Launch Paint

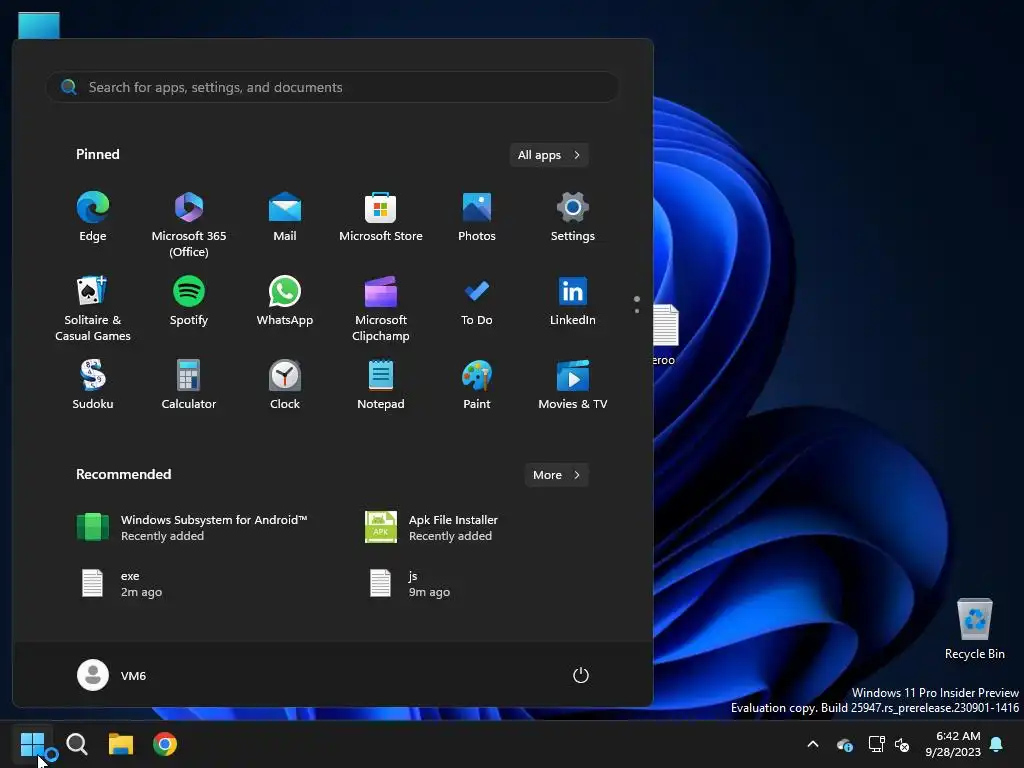coord(477,385)
